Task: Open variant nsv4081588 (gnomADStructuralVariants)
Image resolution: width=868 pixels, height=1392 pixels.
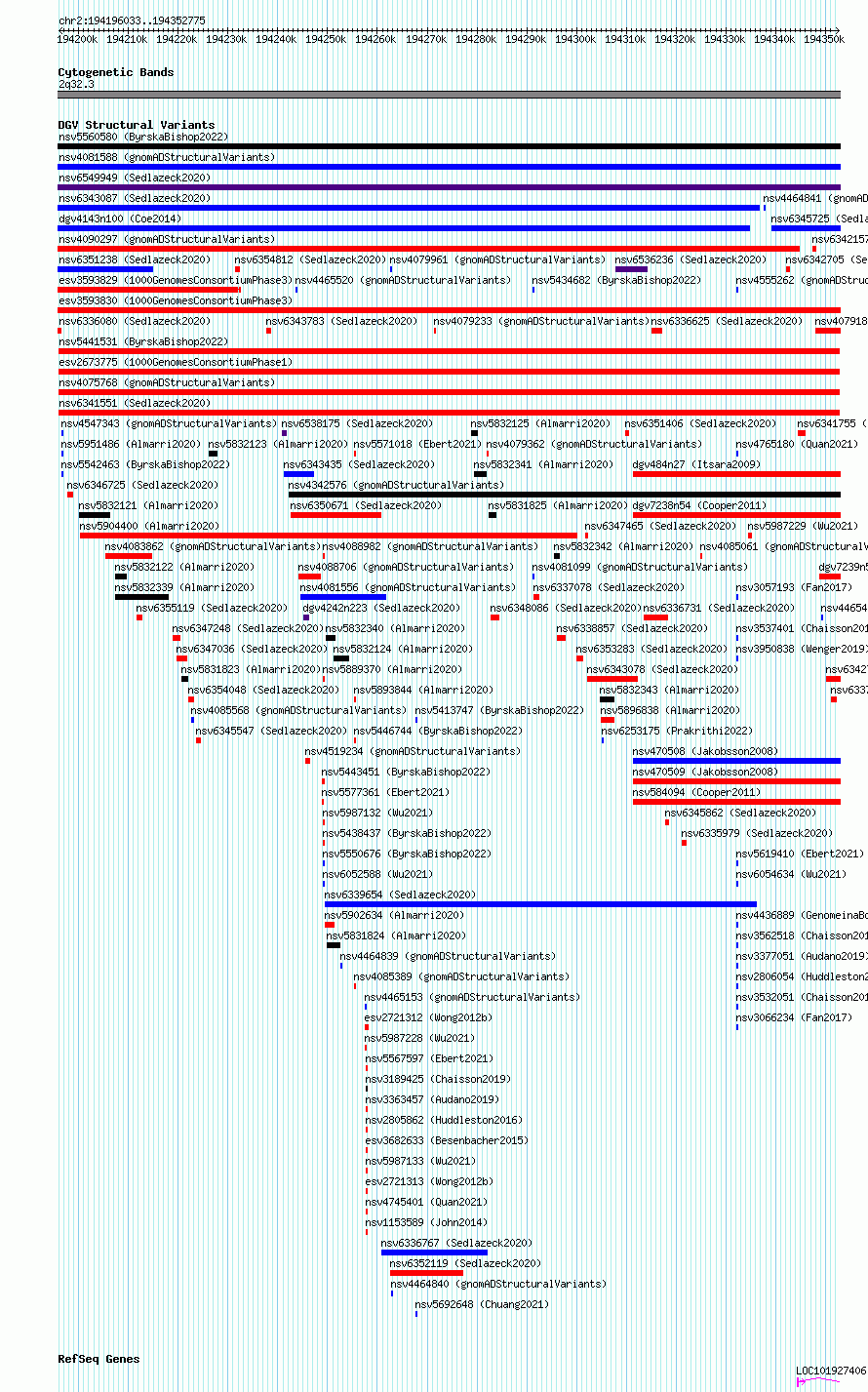Action: tap(167, 157)
